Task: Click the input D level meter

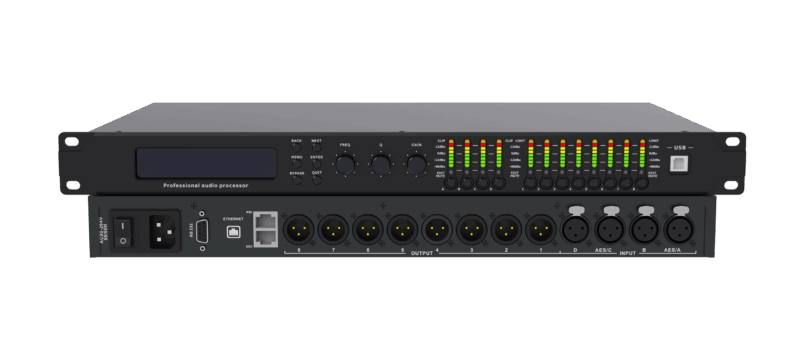Action: pos(498,154)
